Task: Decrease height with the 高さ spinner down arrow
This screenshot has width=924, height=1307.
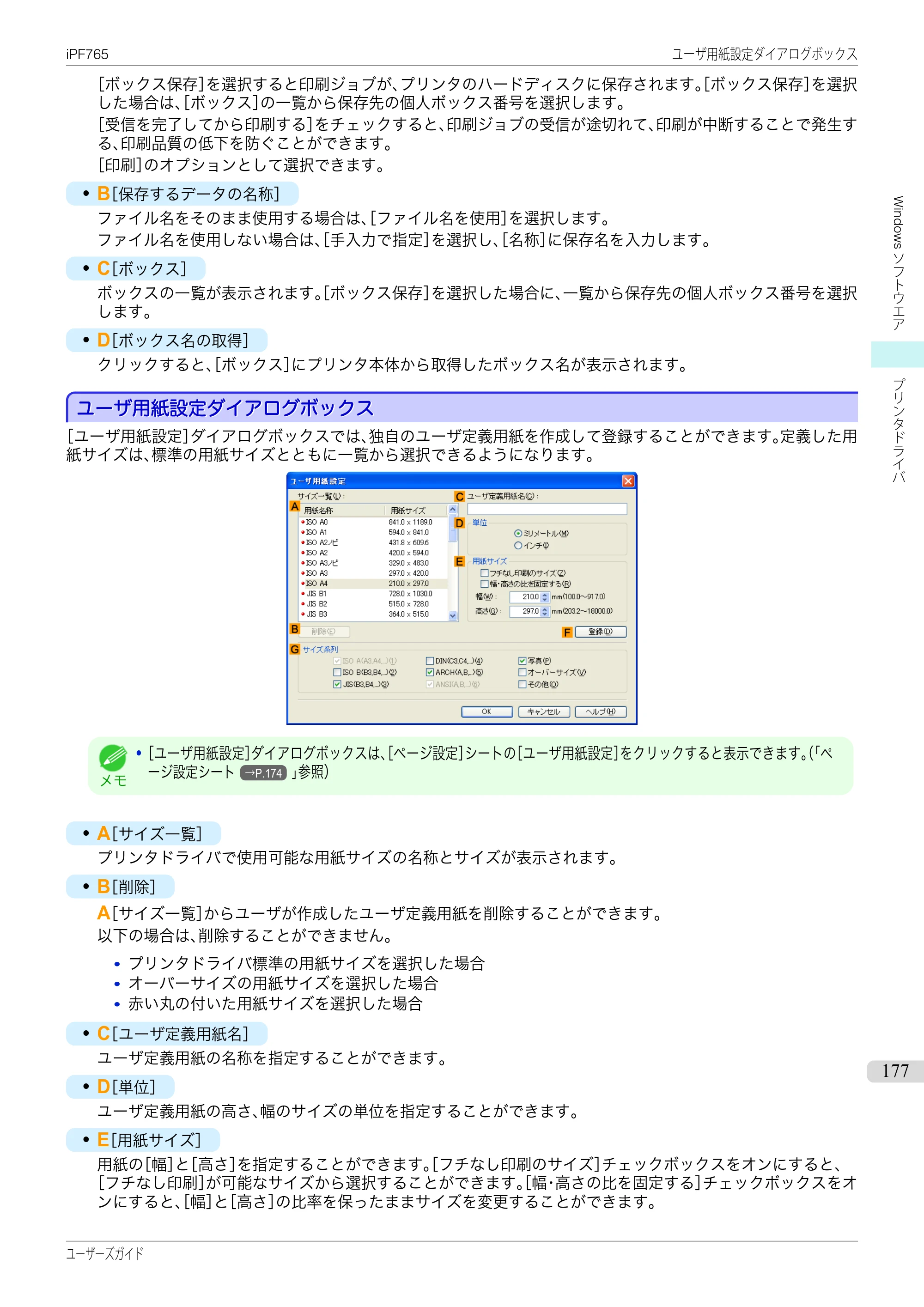Action: (545, 614)
